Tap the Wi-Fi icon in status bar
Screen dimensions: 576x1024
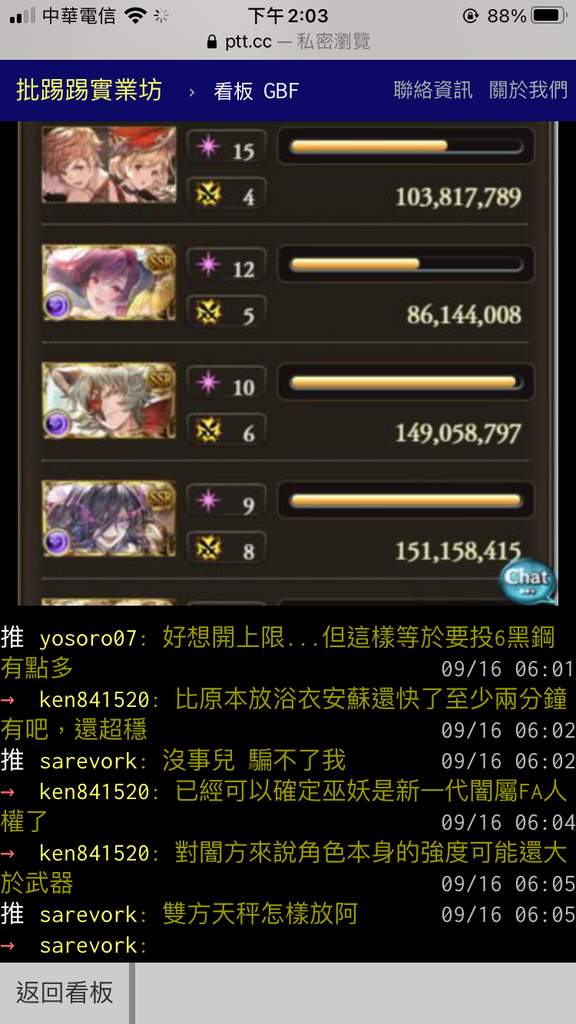(x=136, y=16)
